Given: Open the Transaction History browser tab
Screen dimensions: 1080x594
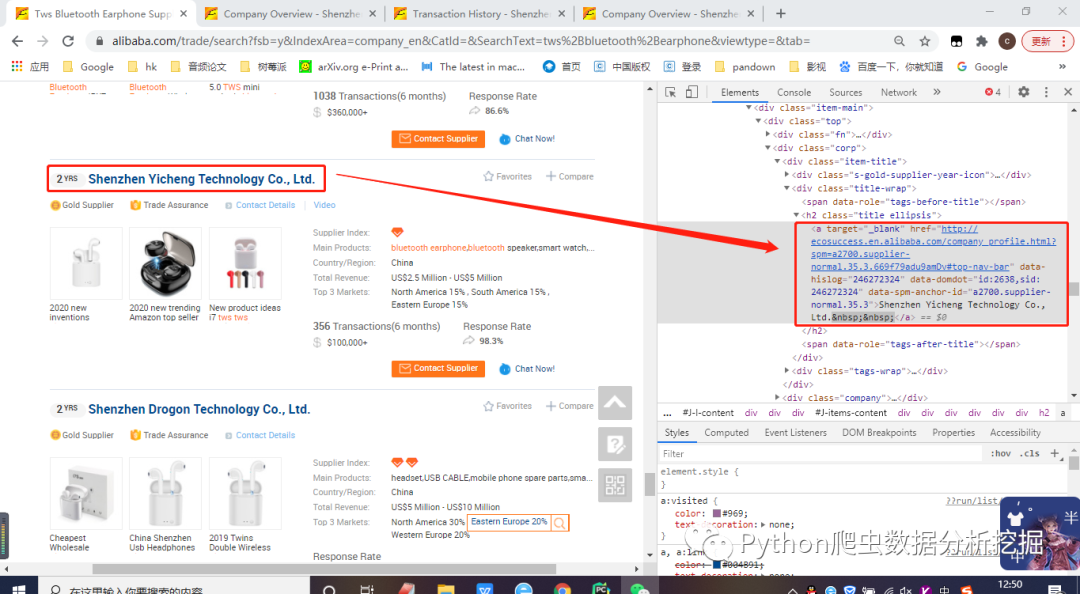Looking at the screenshot, I should tap(479, 14).
